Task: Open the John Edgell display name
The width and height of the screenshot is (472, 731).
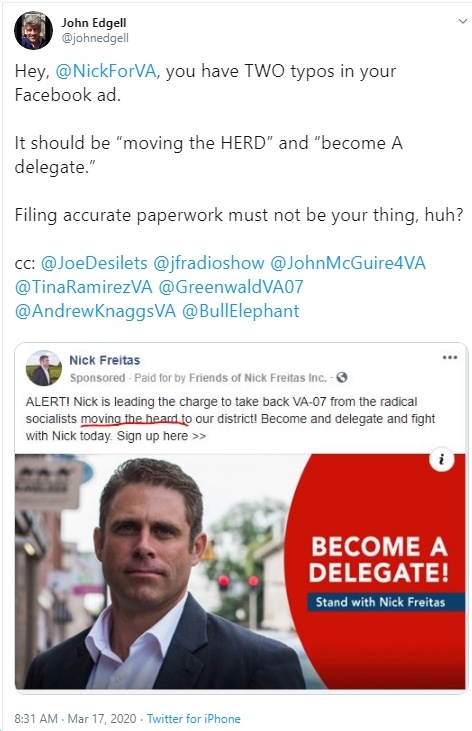Action: coord(94,22)
